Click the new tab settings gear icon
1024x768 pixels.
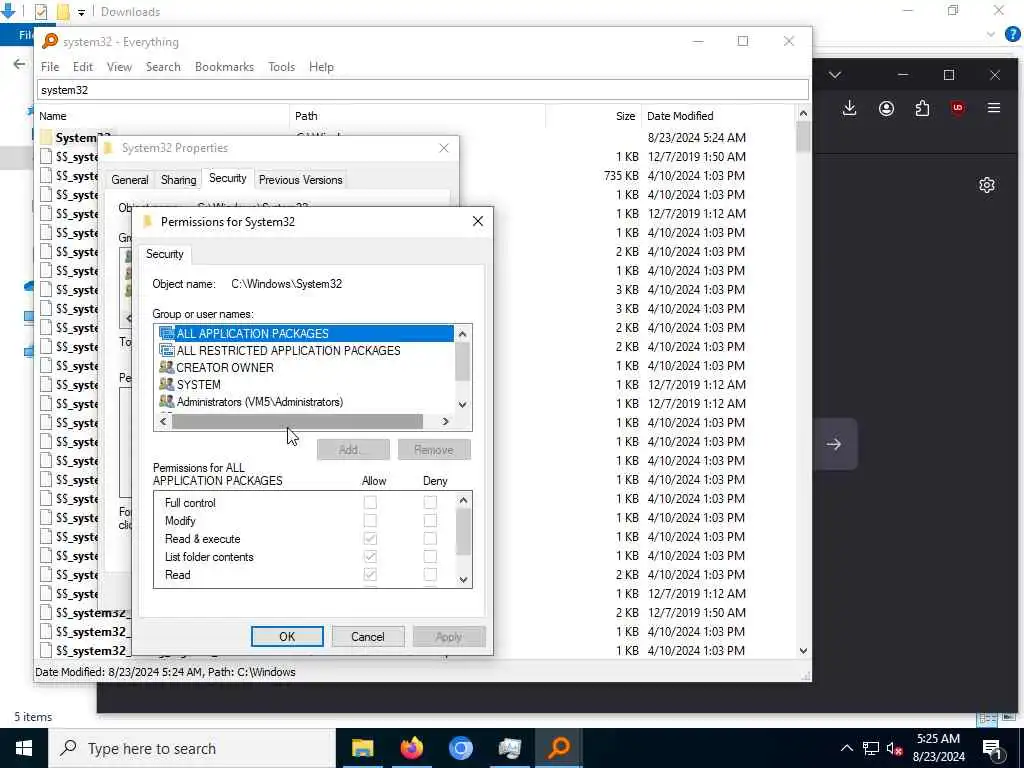click(x=987, y=185)
